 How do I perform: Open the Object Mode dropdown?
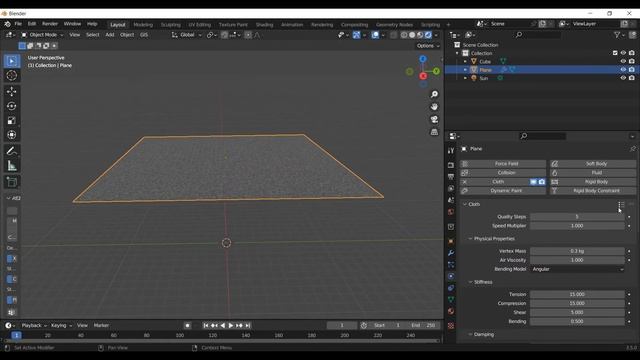coord(42,35)
